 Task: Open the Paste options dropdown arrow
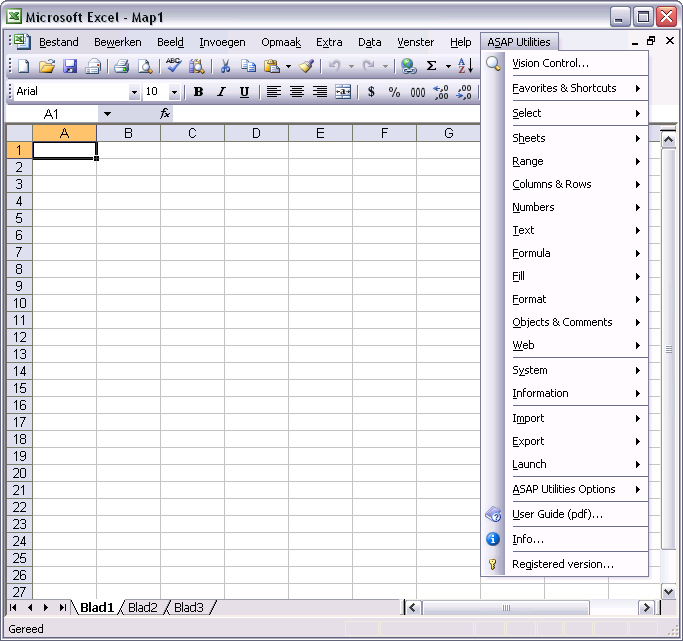tap(288, 67)
